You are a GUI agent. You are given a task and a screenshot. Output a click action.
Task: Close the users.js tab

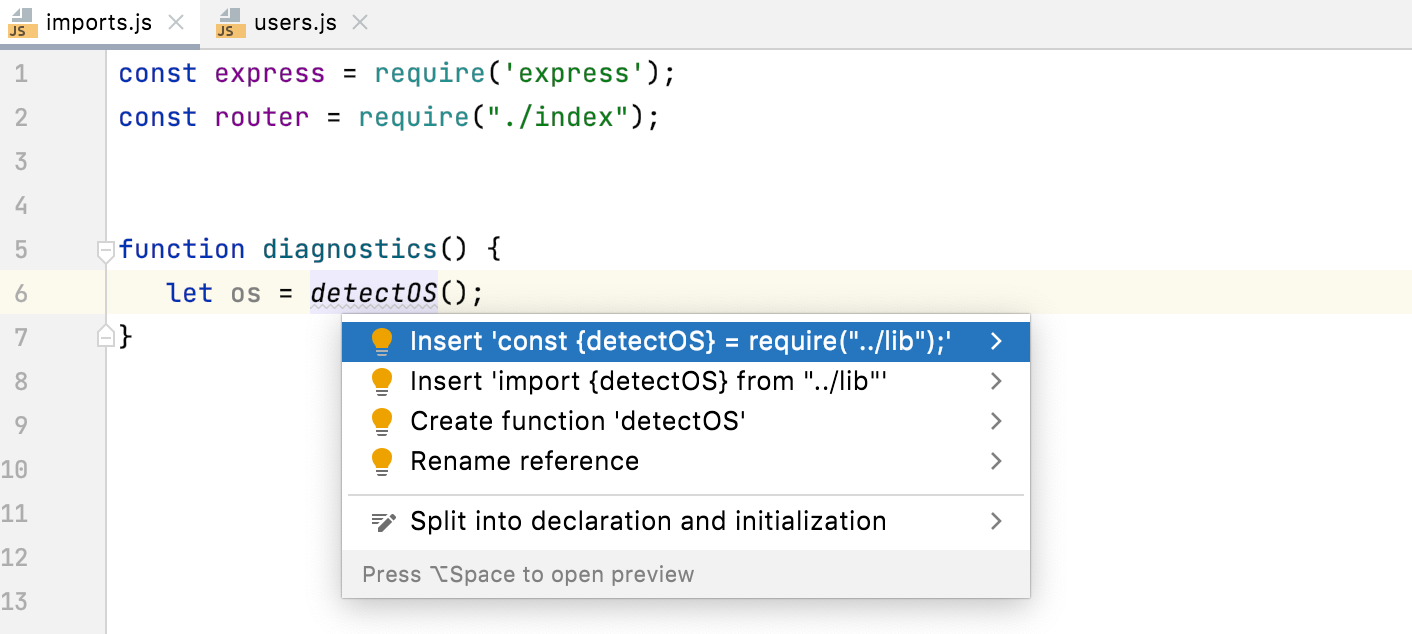pyautogui.click(x=359, y=21)
